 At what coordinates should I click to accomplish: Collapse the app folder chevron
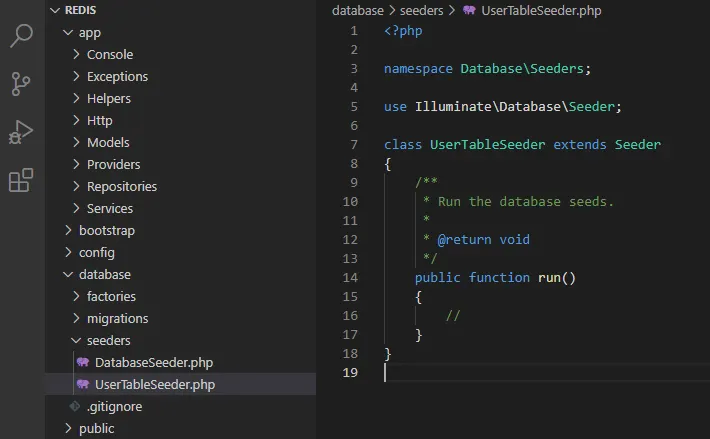tap(68, 32)
